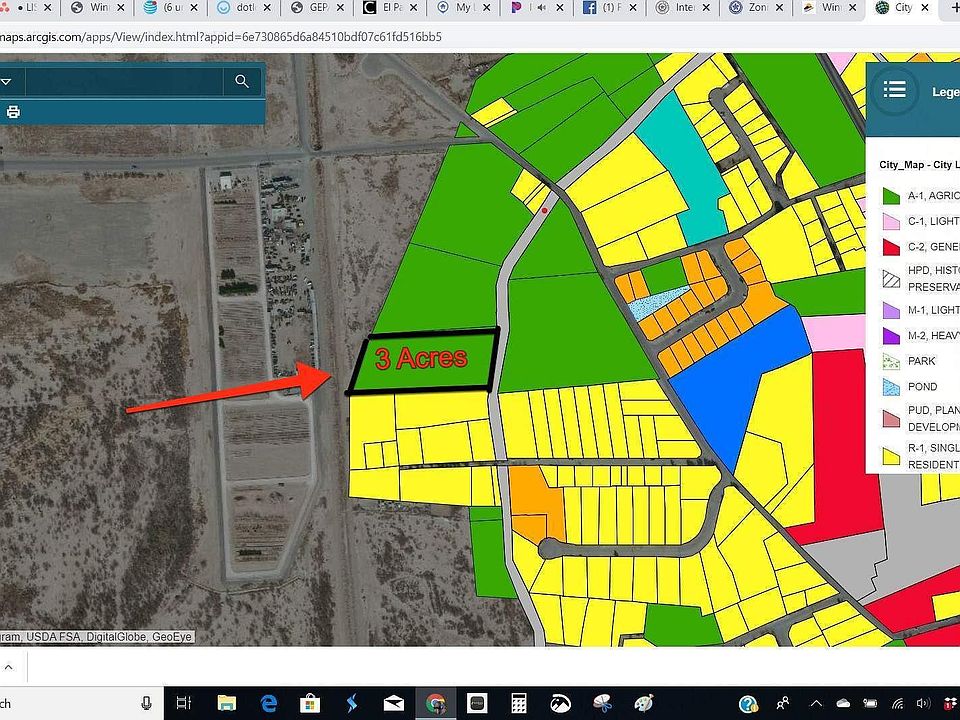Open Microsoft Store from the taskbar
The image size is (960, 720).
pyautogui.click(x=310, y=703)
